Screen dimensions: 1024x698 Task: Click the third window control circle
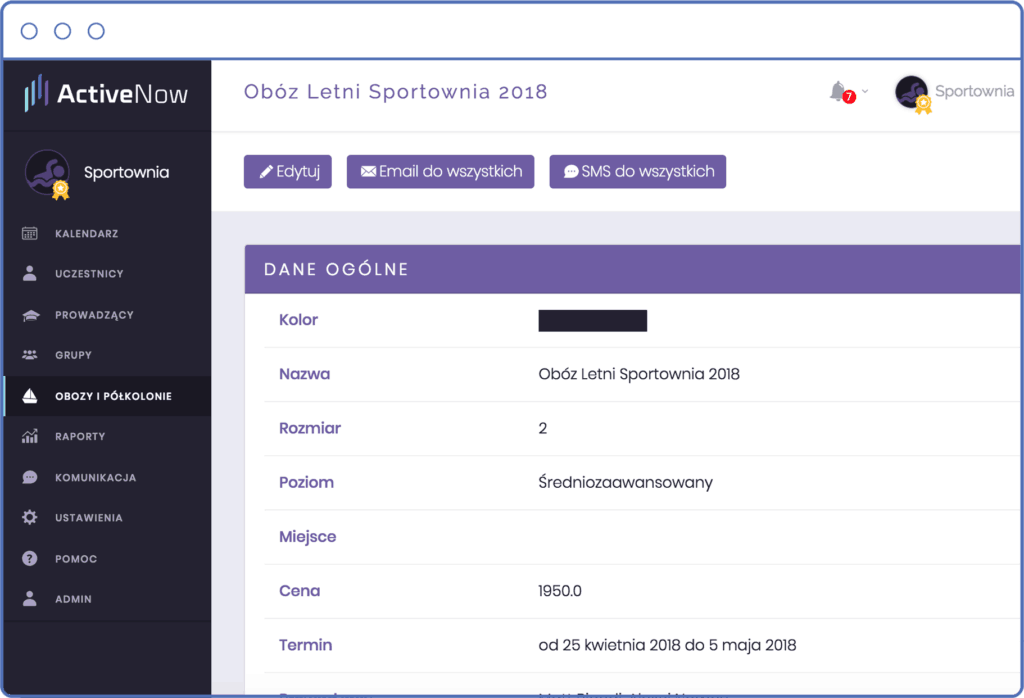[96, 31]
